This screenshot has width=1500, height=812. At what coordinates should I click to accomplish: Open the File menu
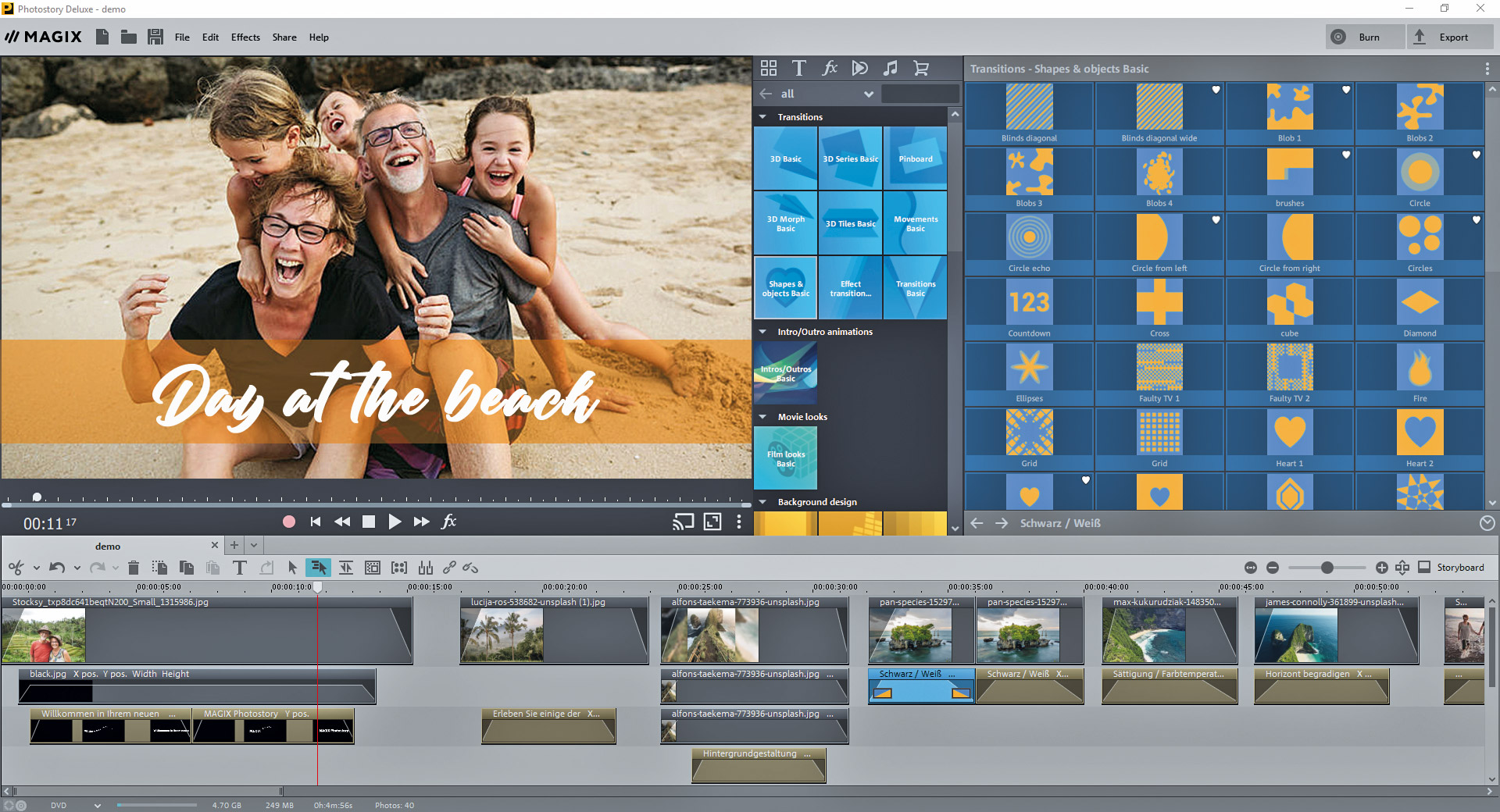(x=182, y=37)
